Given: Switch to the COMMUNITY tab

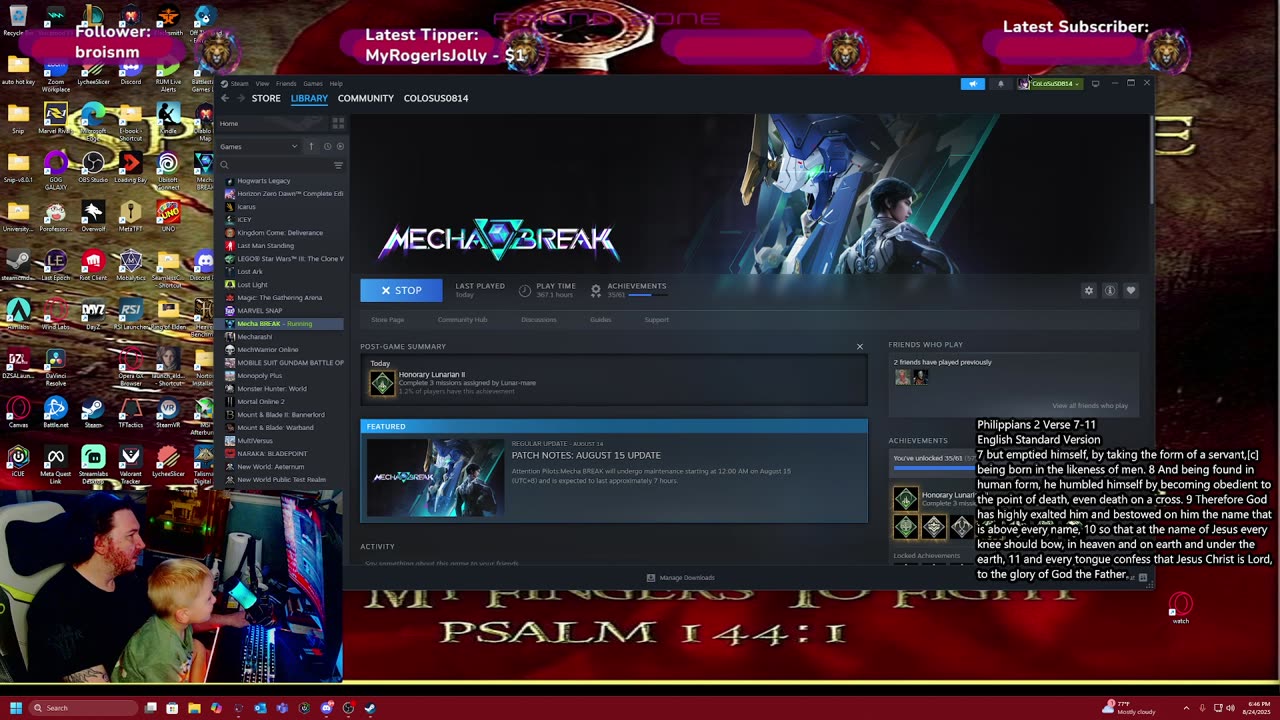Looking at the screenshot, I should tap(365, 98).
